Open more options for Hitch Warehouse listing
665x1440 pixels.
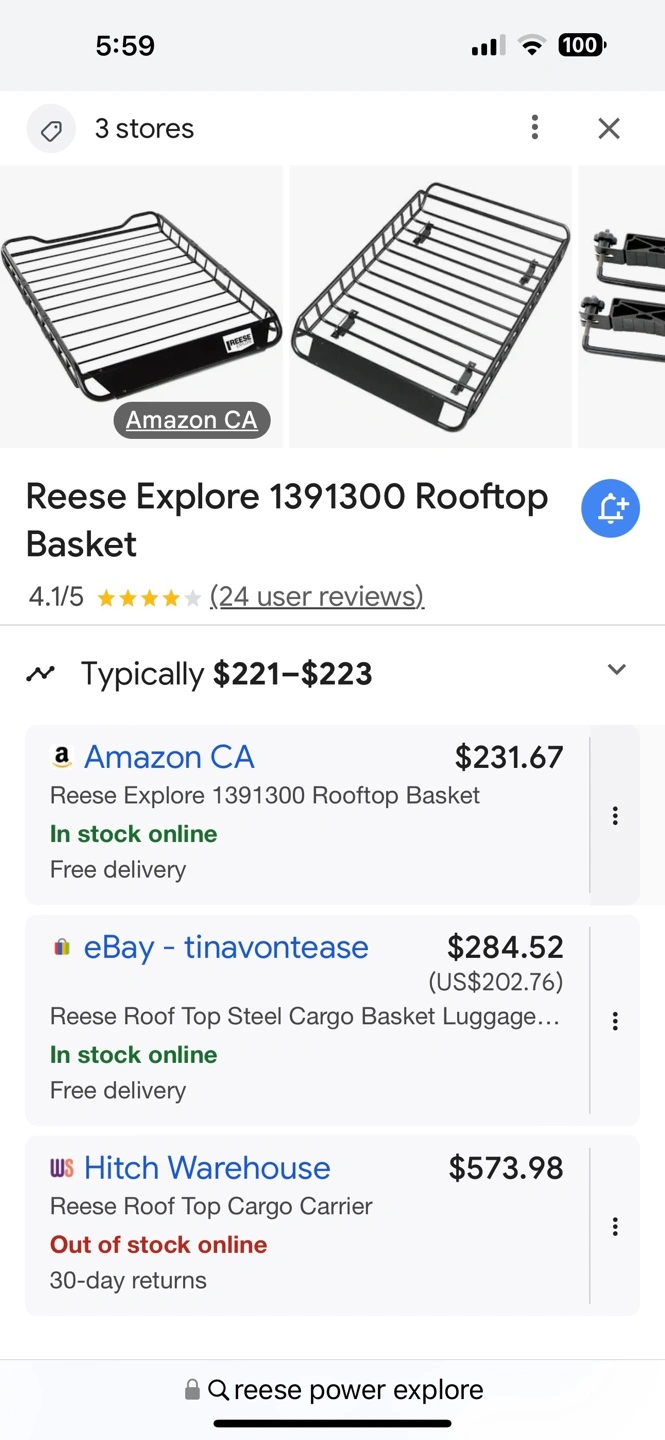[615, 1226]
